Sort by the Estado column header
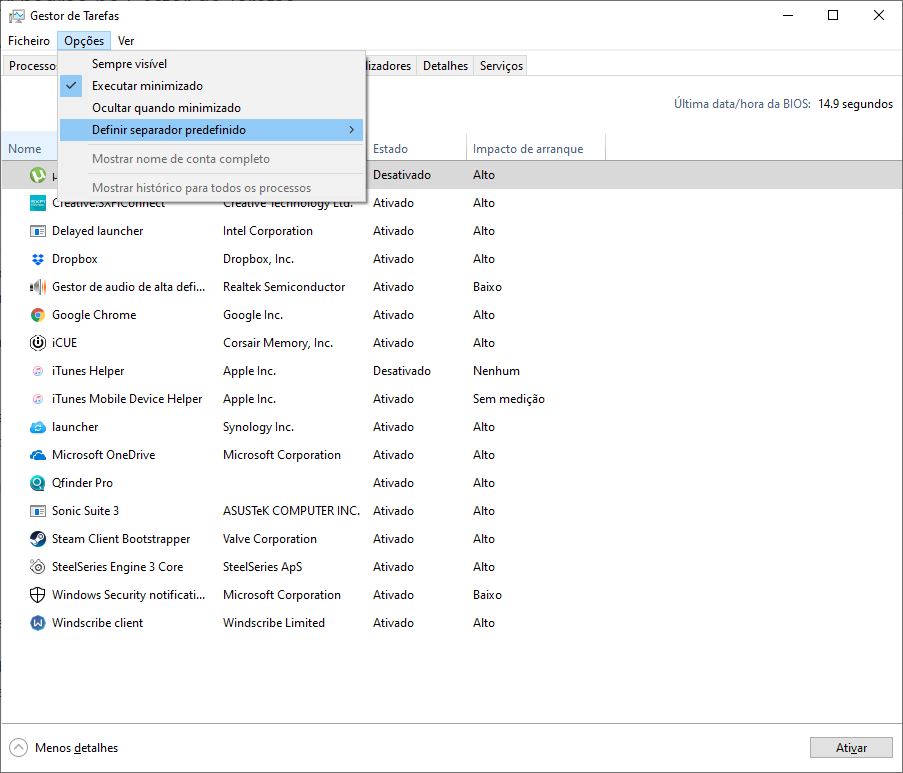 point(417,149)
